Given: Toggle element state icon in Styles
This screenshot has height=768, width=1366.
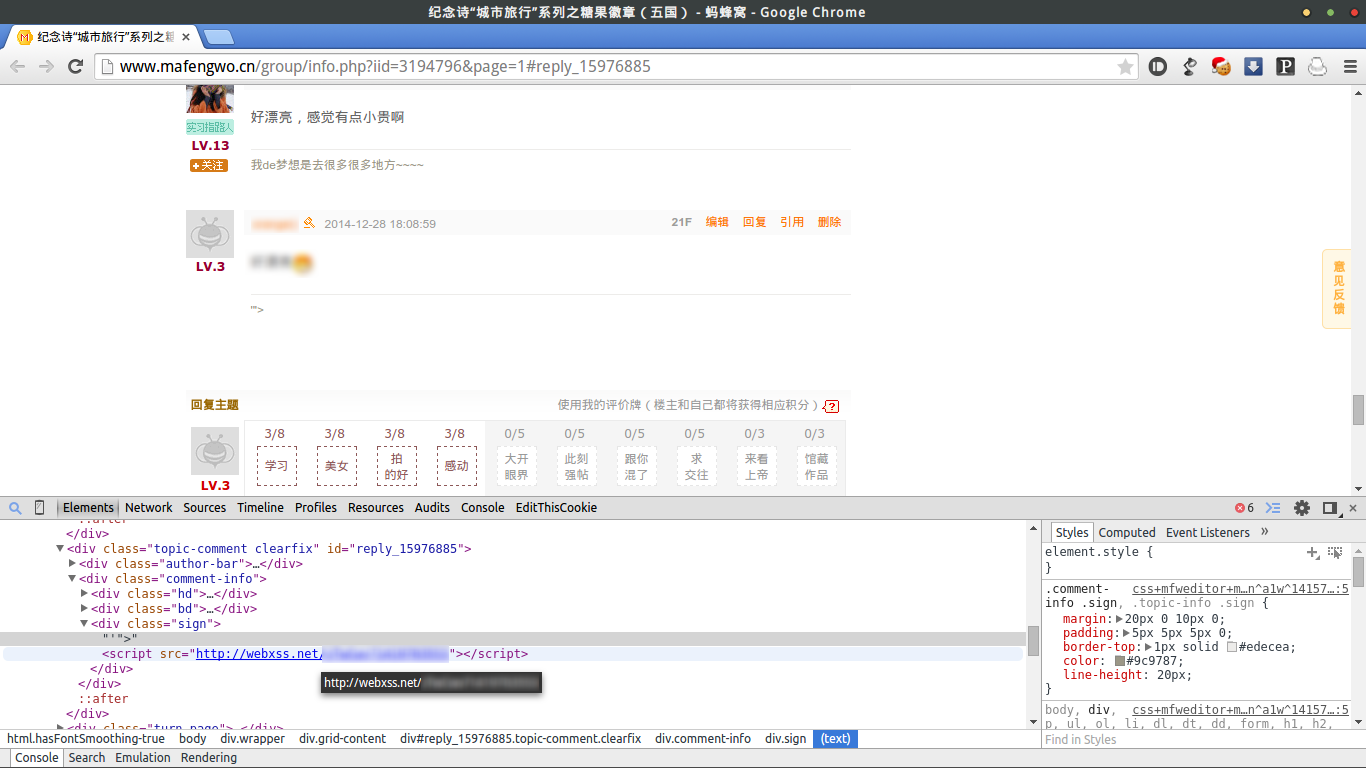Looking at the screenshot, I should coord(1335,552).
